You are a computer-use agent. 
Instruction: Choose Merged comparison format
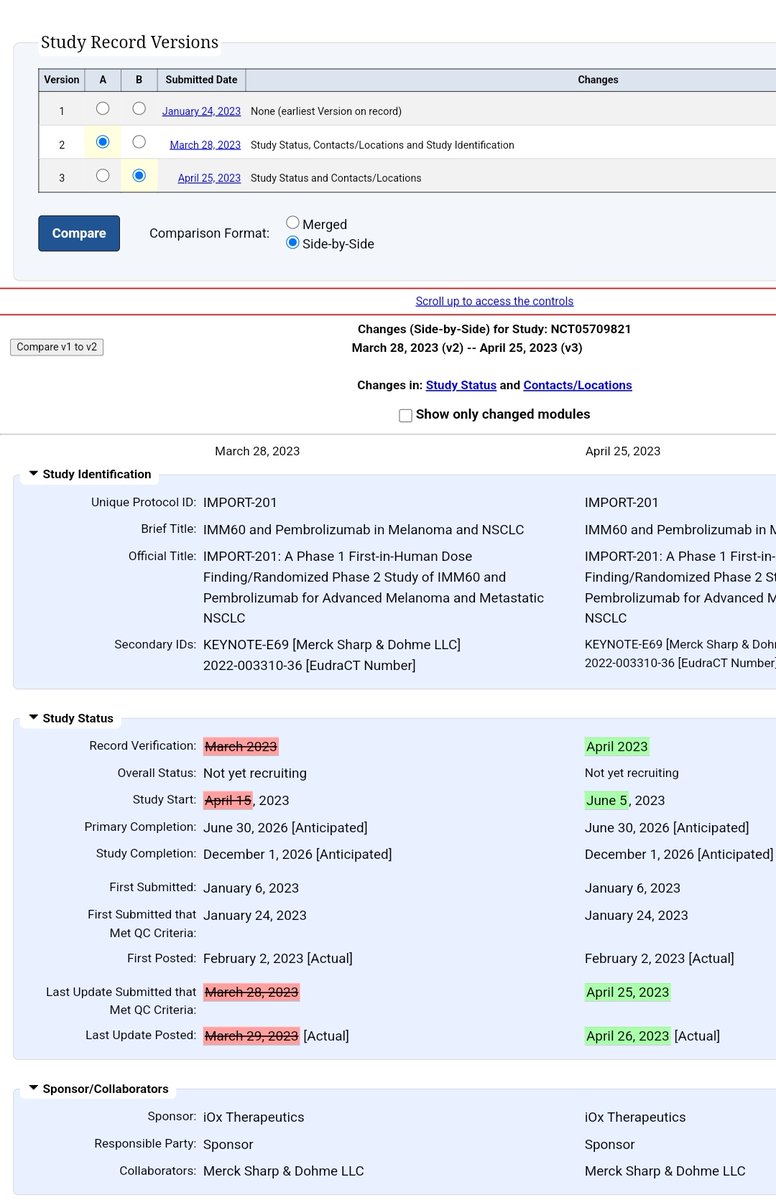pos(293,223)
